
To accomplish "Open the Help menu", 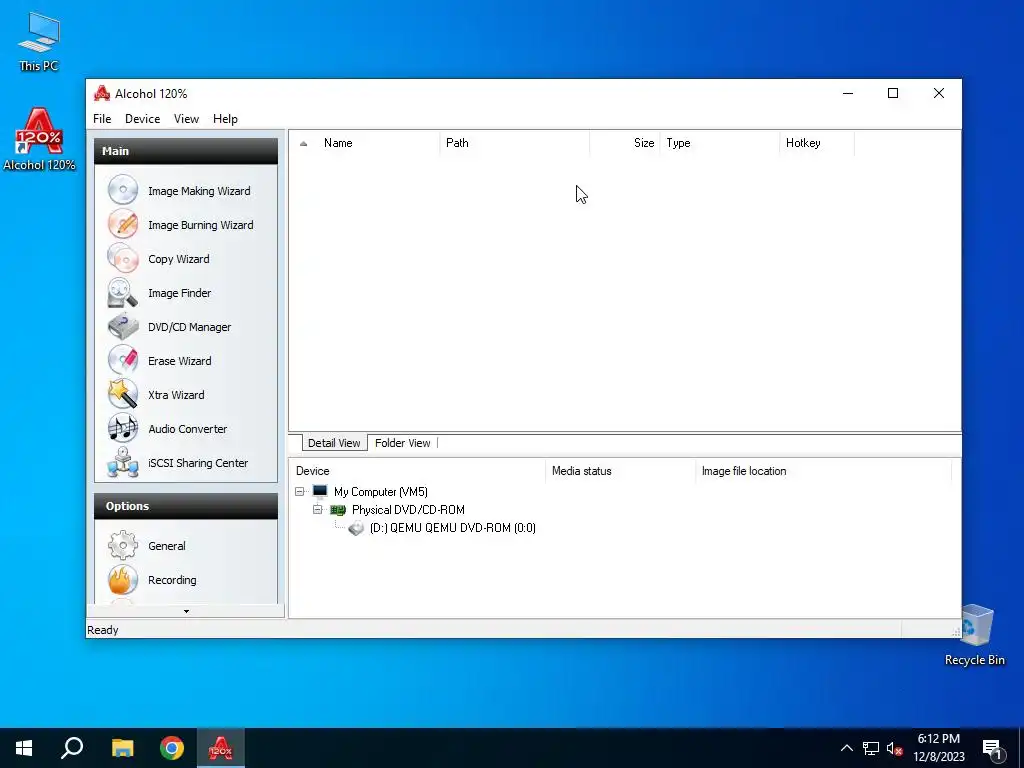I will click(225, 119).
